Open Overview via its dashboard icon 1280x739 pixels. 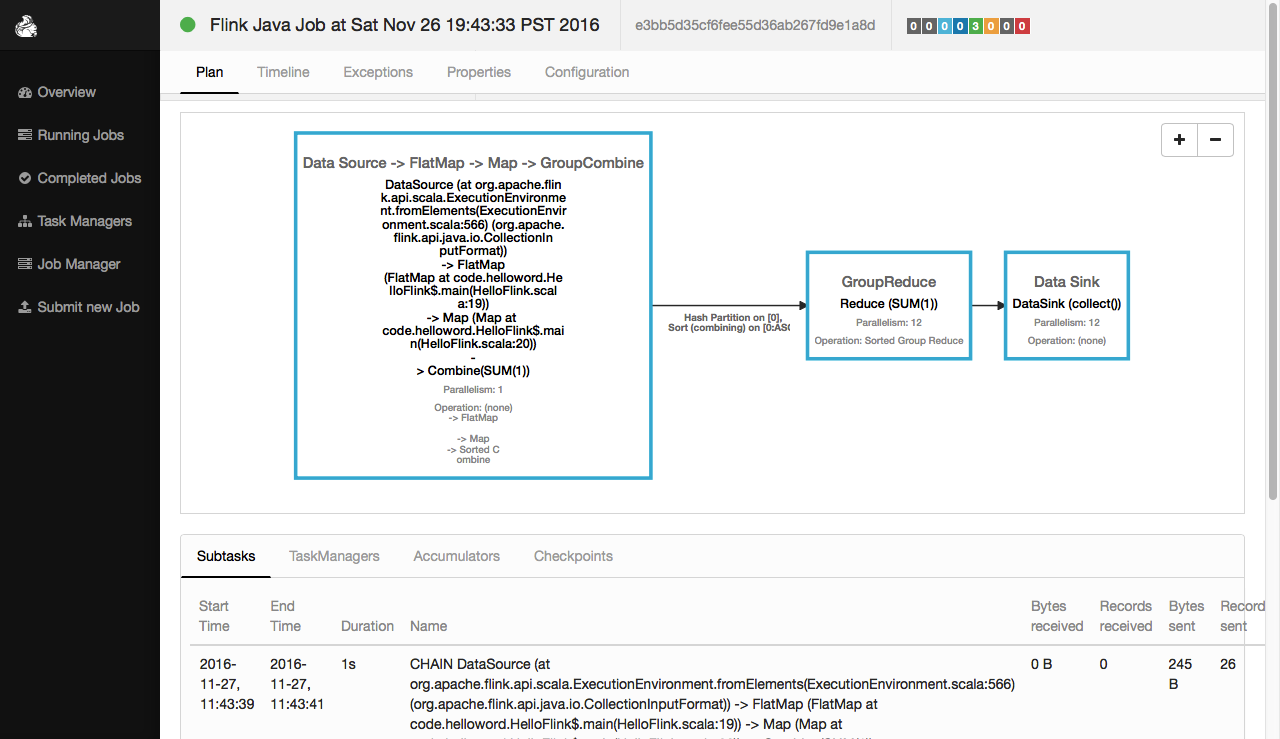click(x=25, y=92)
